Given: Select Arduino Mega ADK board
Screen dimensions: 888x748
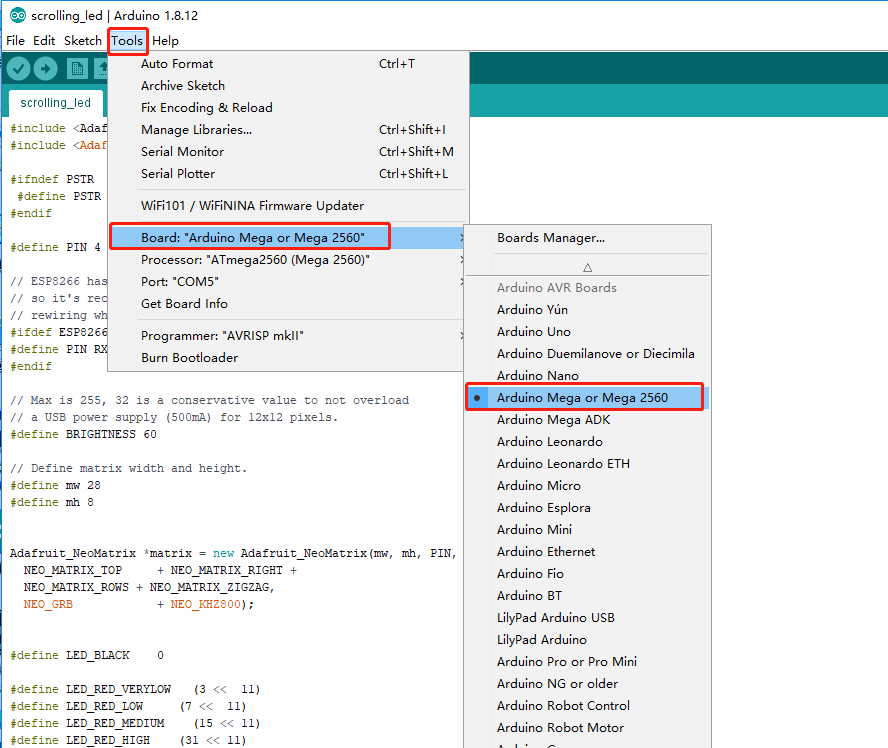Looking at the screenshot, I should click(587, 420).
